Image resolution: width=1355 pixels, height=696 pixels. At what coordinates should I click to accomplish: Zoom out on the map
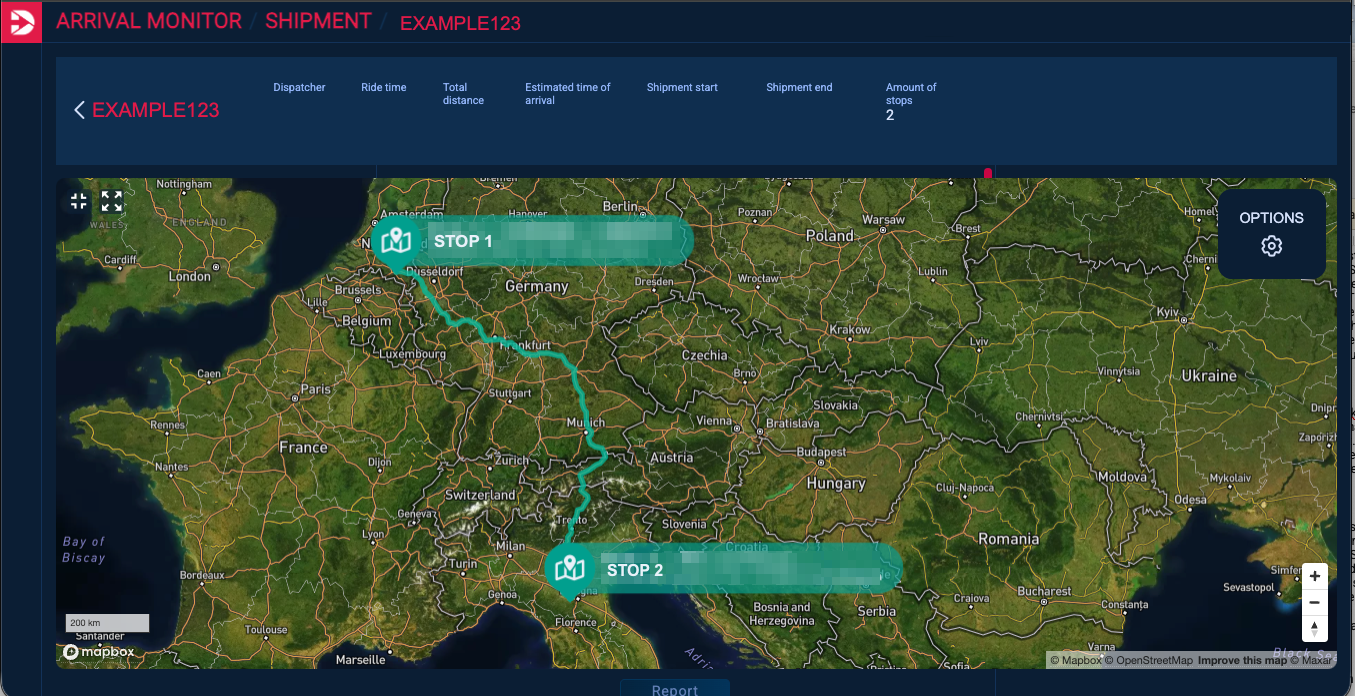coord(1314,602)
